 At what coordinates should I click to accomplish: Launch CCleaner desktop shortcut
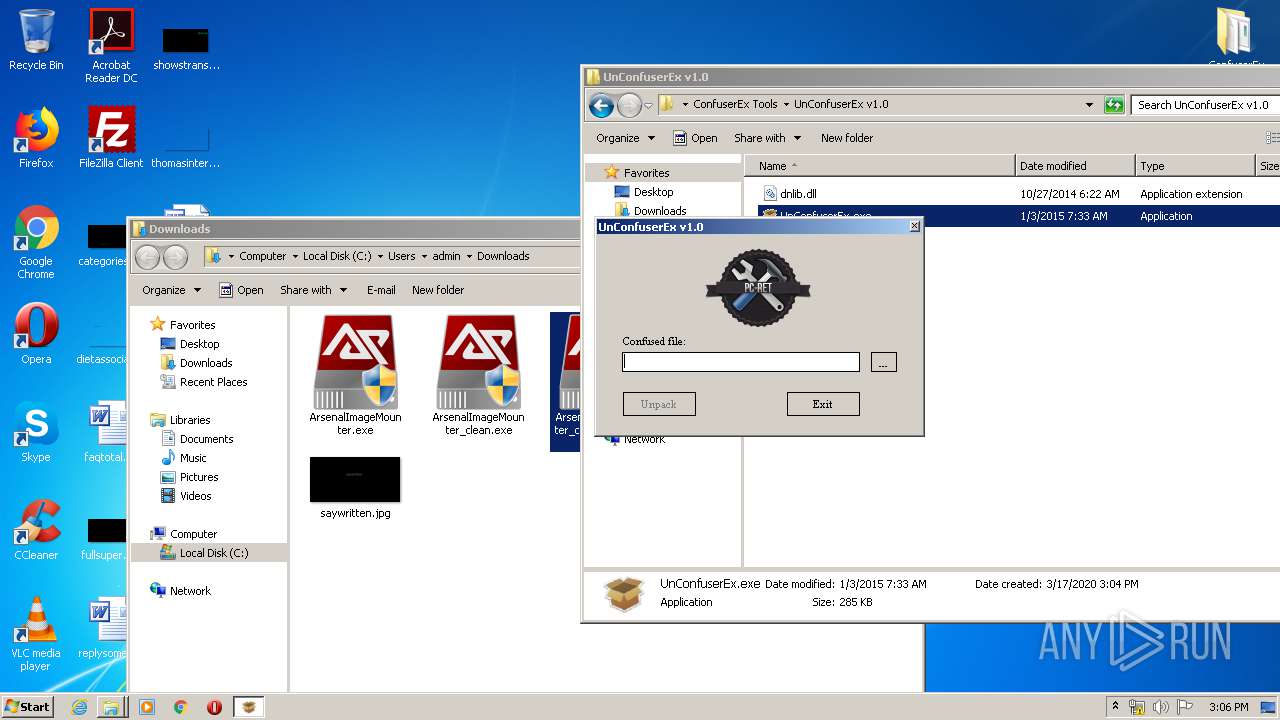(x=36, y=530)
